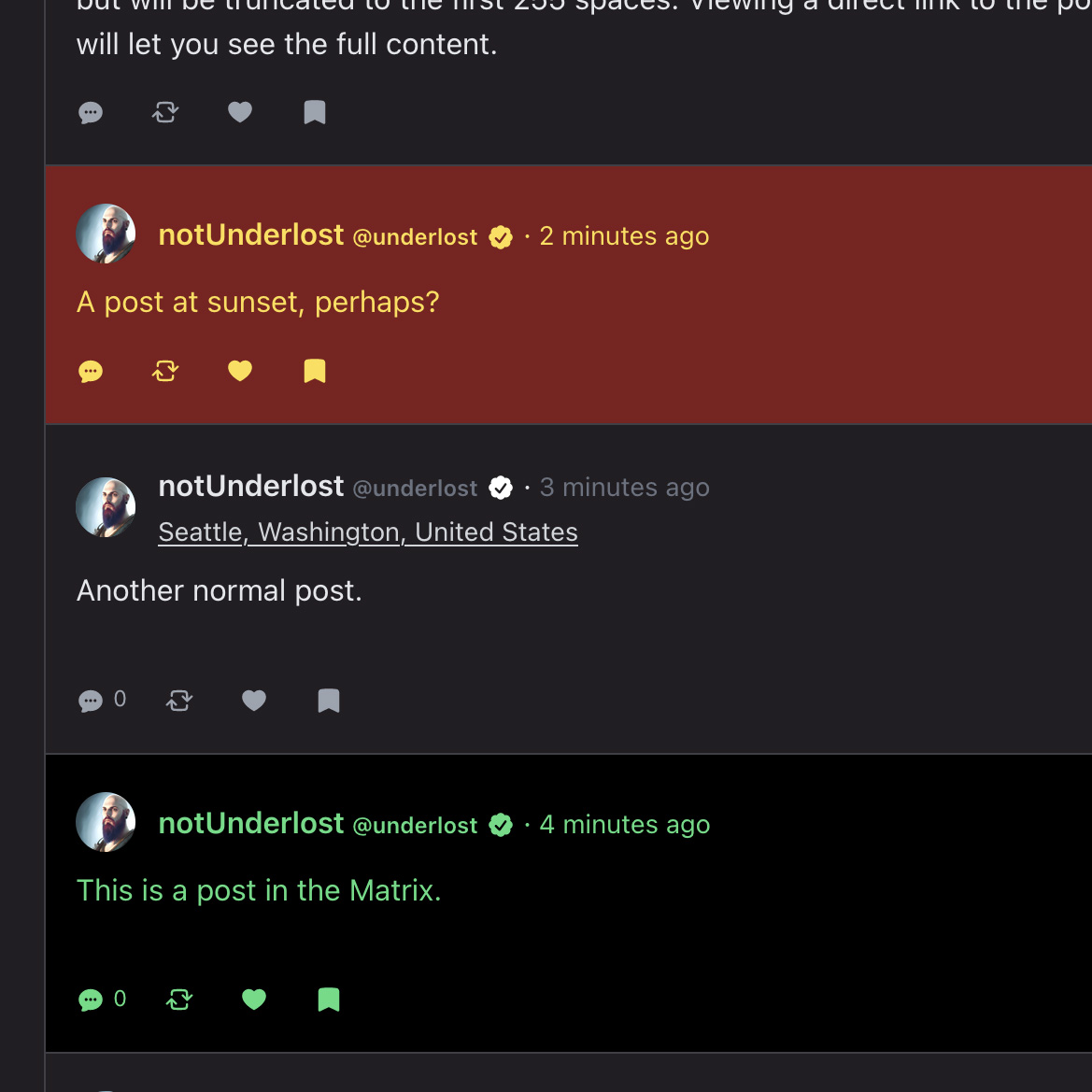Bookmark the Matrix post
This screenshot has height=1092, width=1092.
coord(329,1000)
